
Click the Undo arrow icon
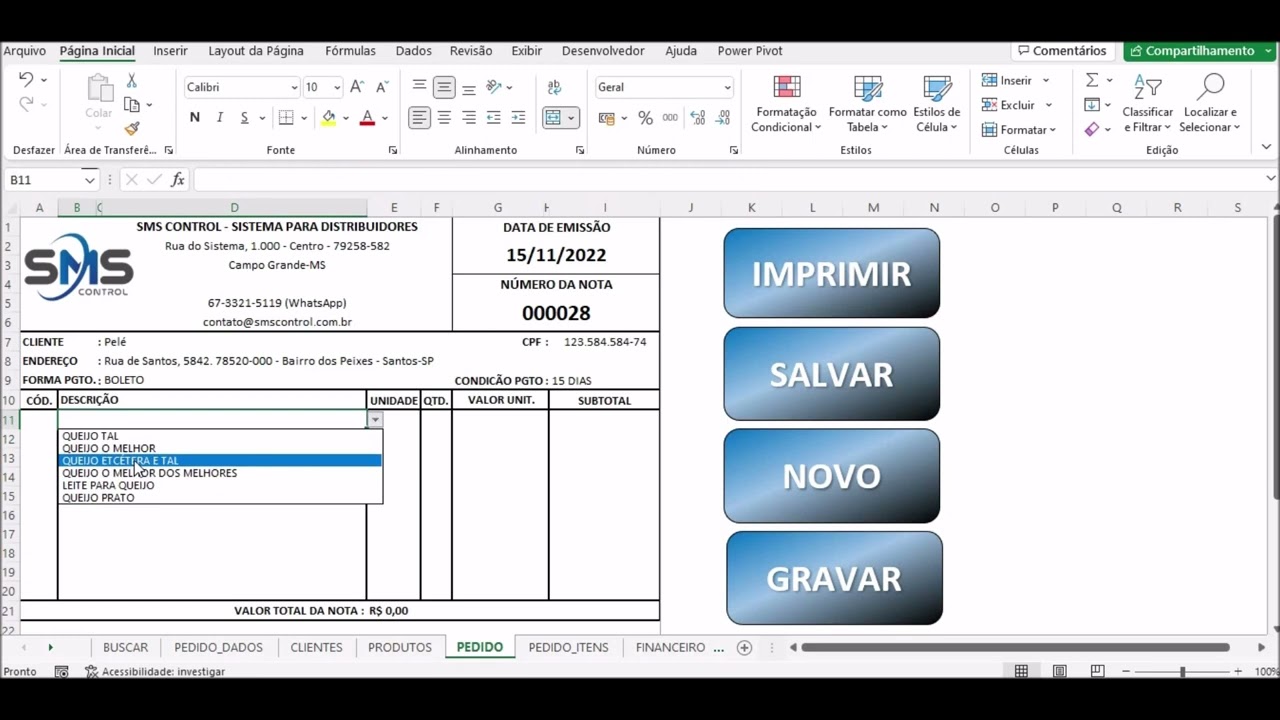tap(26, 80)
